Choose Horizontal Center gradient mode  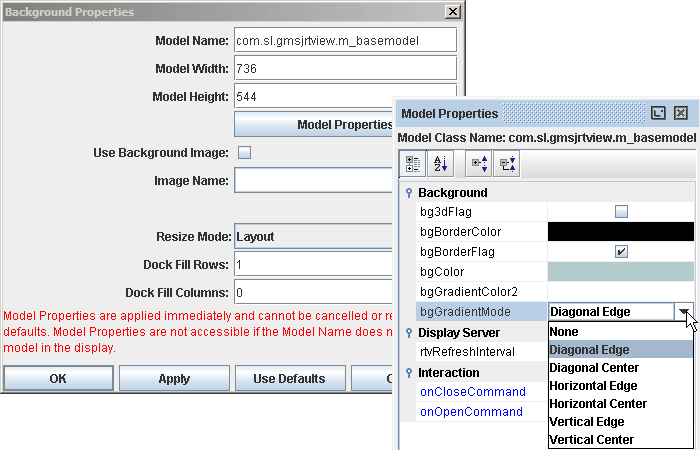pyautogui.click(x=621, y=404)
